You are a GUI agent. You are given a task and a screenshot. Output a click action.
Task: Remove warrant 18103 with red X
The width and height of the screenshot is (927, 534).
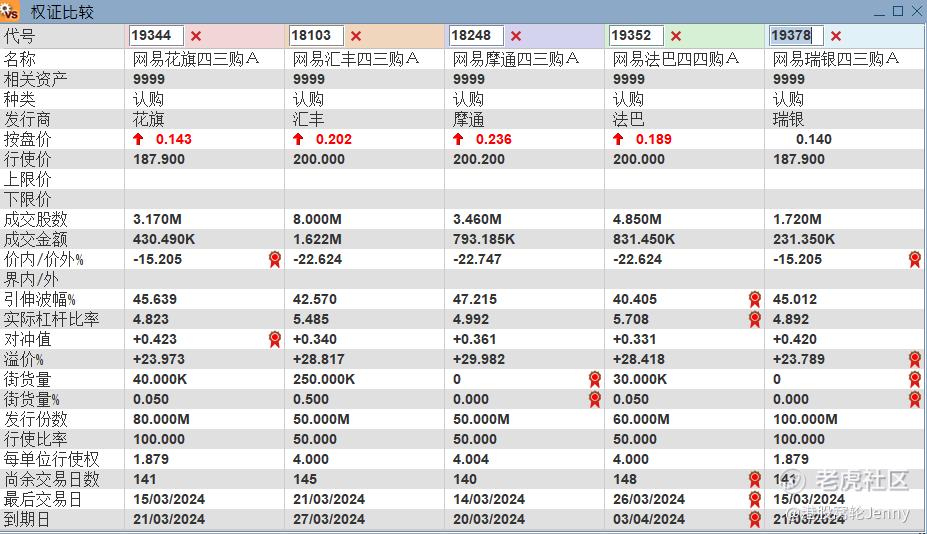tap(356, 36)
